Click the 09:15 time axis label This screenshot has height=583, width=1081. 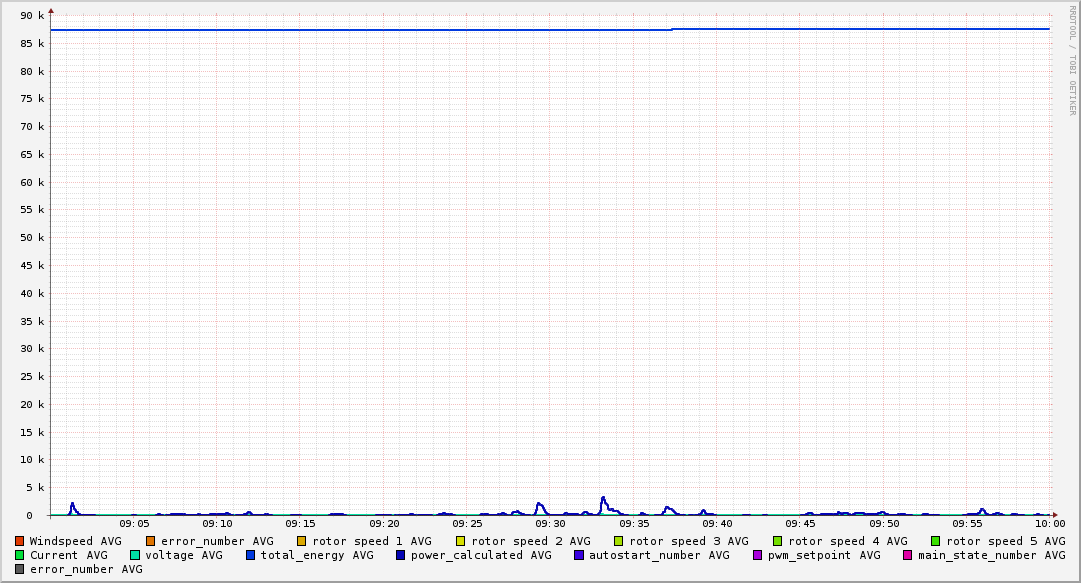click(301, 523)
